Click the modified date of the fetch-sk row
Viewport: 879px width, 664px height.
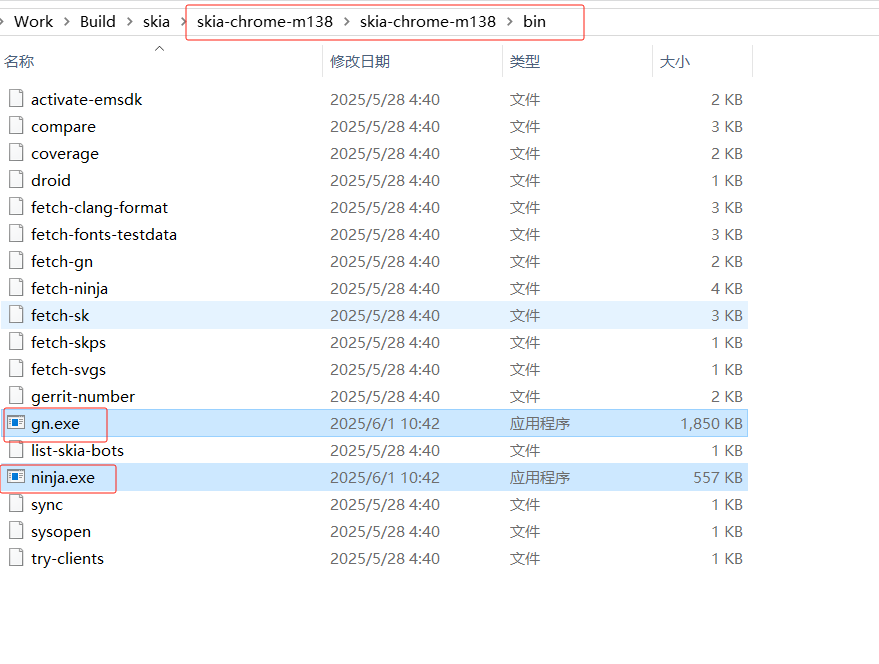[385, 316]
